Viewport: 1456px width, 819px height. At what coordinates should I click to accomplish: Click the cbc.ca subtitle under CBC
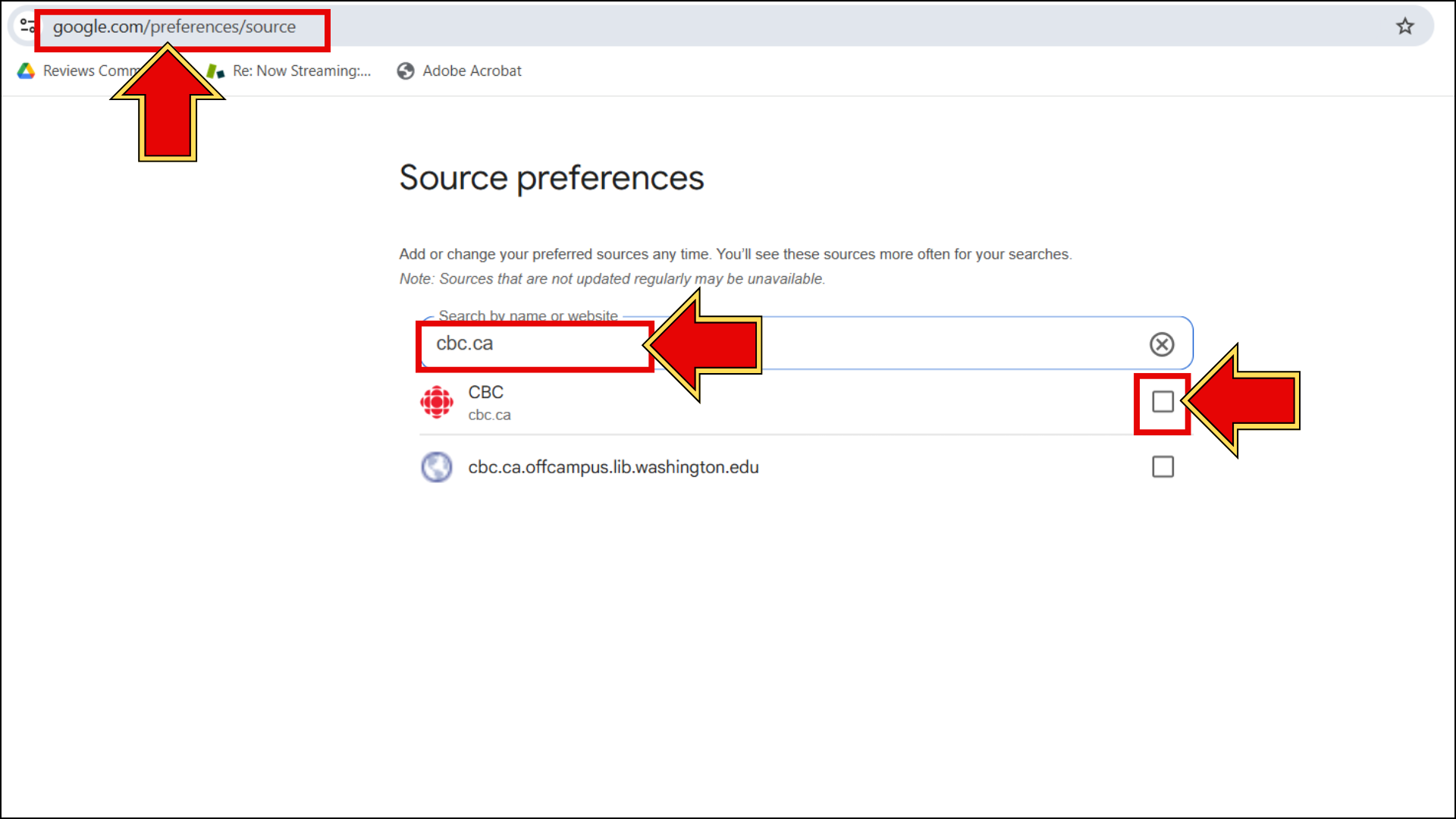coord(489,415)
